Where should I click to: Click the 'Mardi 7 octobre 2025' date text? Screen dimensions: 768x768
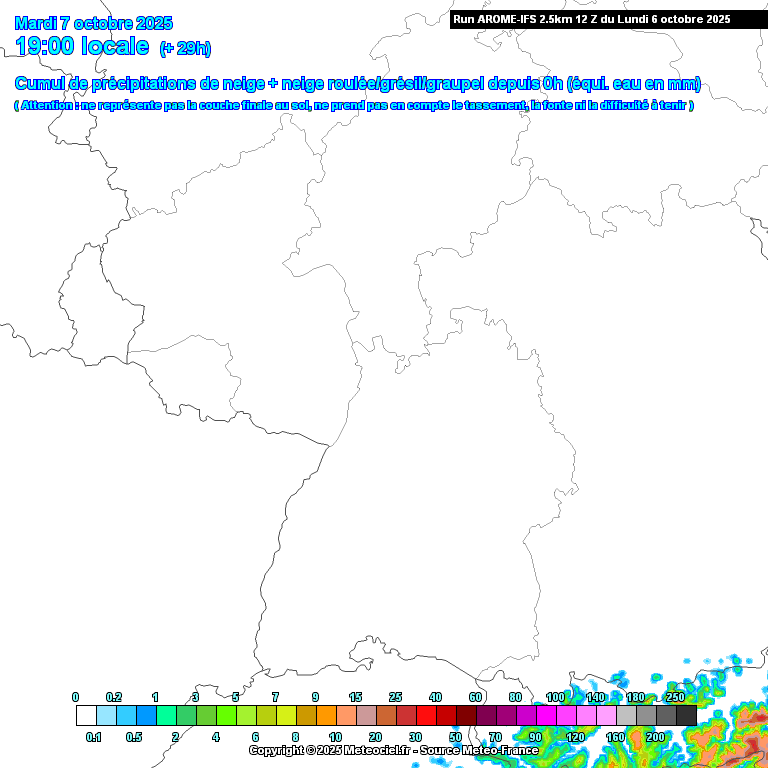pos(94,23)
